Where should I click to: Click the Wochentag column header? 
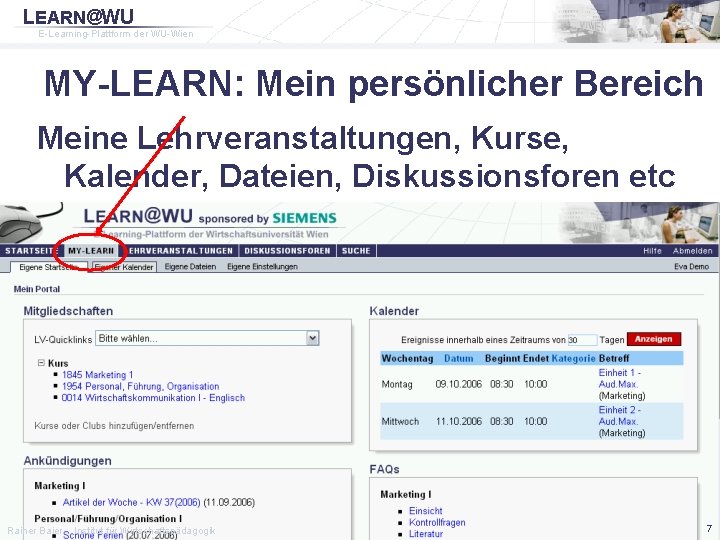pyautogui.click(x=407, y=358)
